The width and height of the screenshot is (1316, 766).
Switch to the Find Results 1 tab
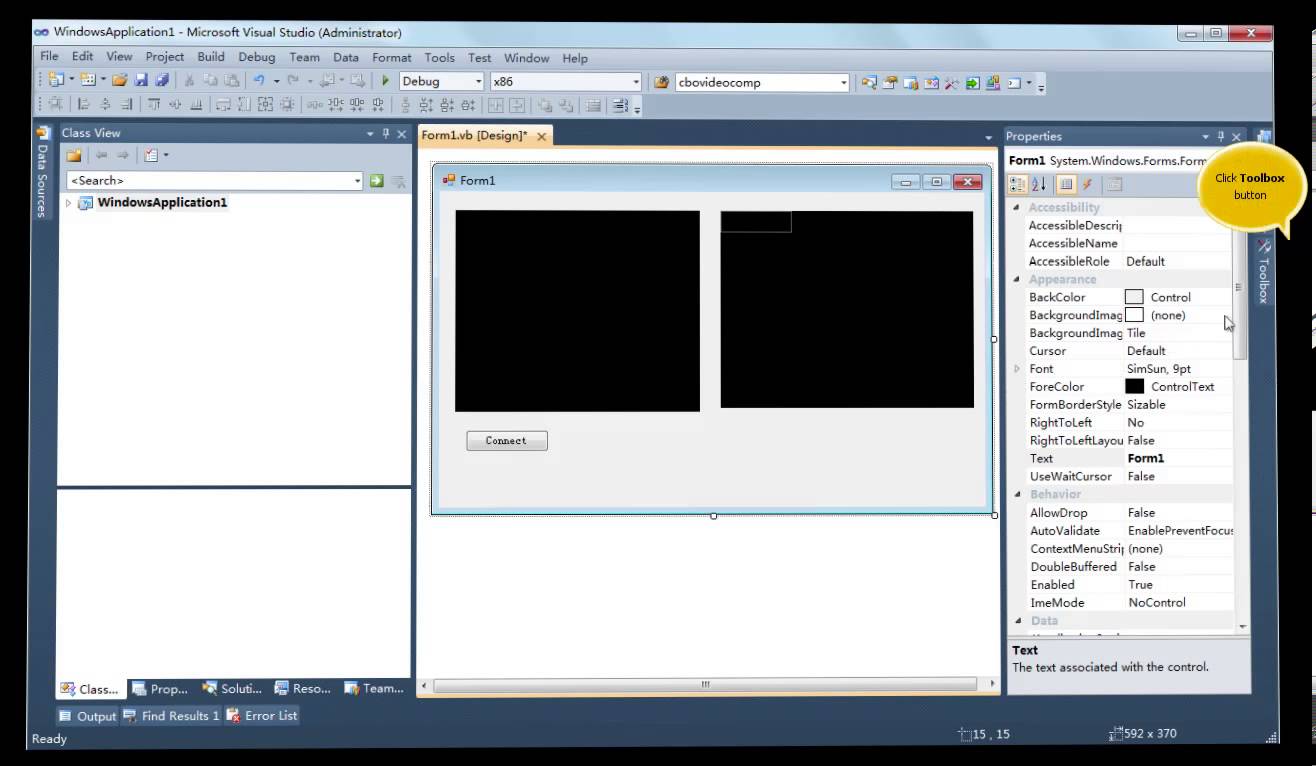click(x=171, y=716)
